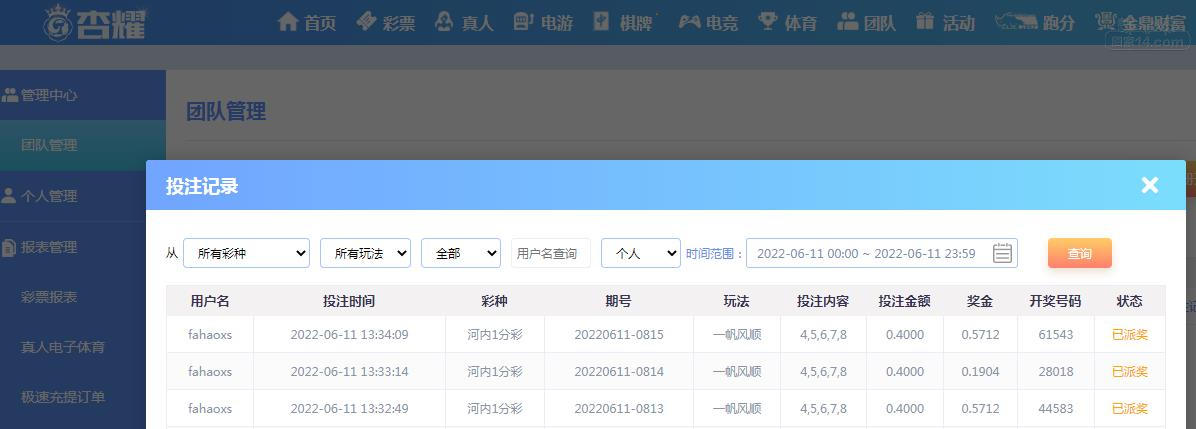Click 已派奖 status in row 20220611-0813
1196x429 pixels.
[1130, 408]
